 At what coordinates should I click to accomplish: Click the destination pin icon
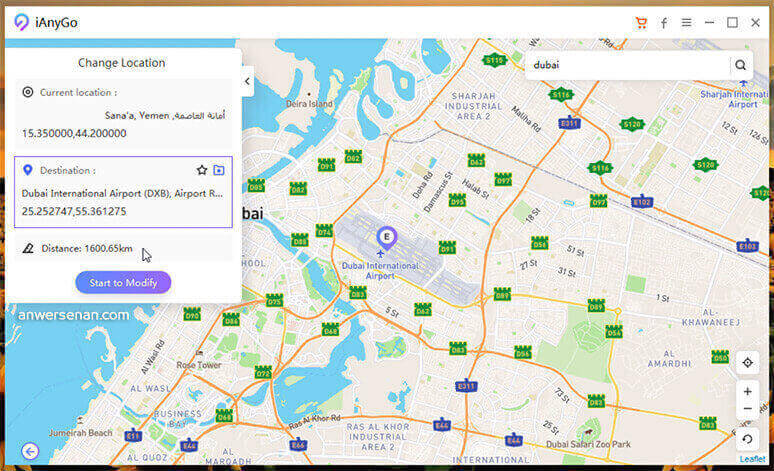[28, 170]
